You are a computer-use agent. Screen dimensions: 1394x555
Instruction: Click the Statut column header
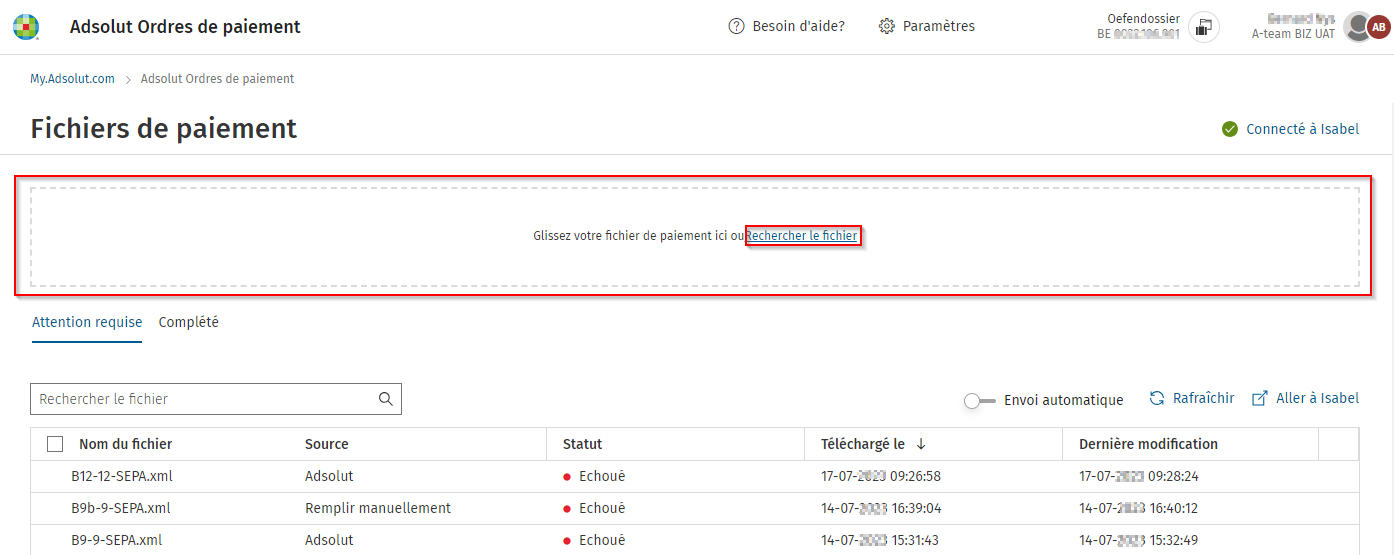583,444
